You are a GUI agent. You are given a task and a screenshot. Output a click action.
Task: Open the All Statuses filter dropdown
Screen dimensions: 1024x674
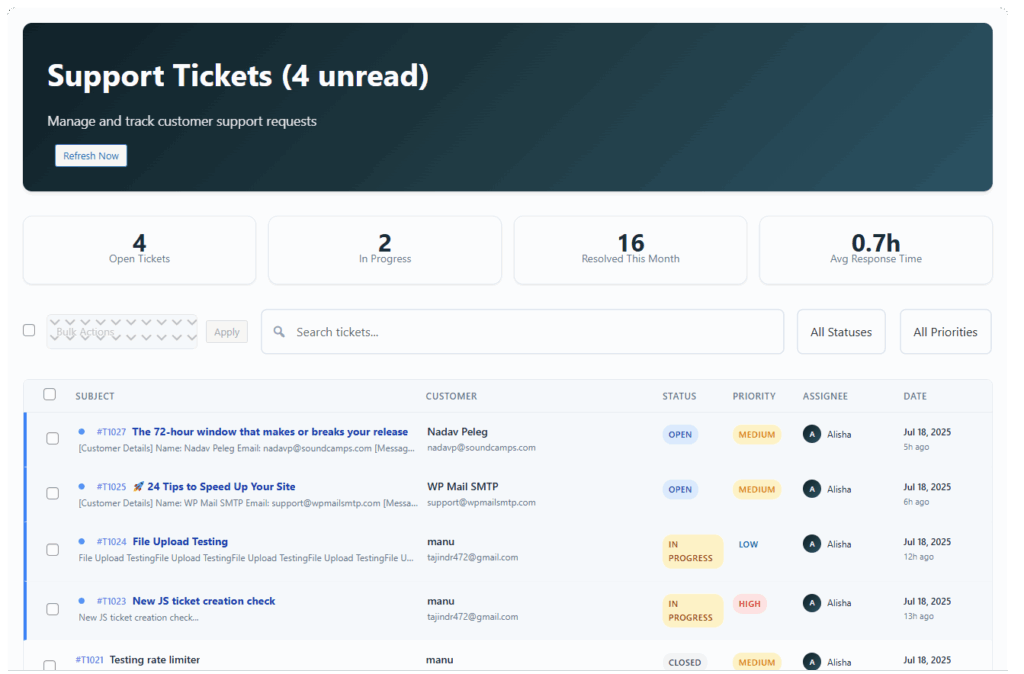click(841, 332)
